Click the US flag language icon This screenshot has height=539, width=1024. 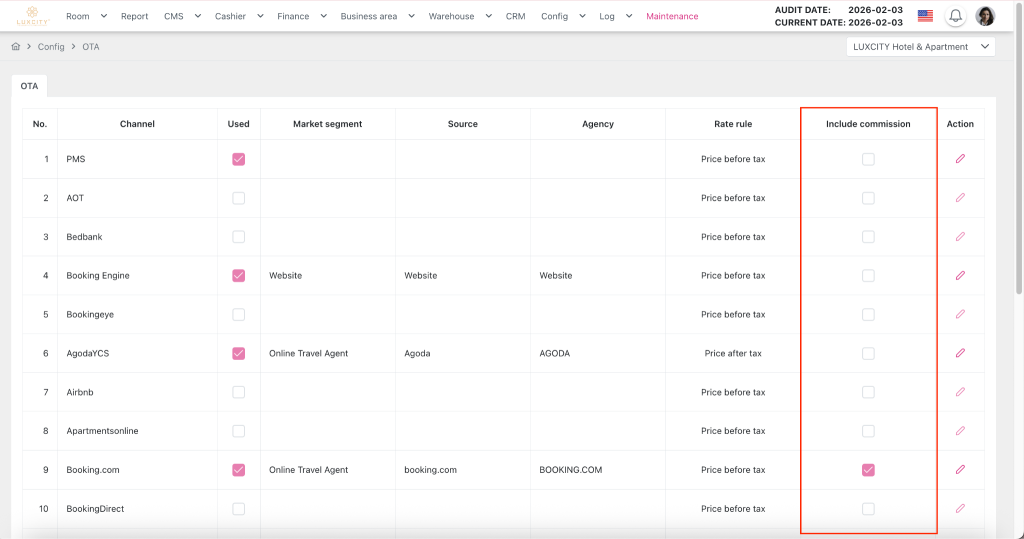925,16
